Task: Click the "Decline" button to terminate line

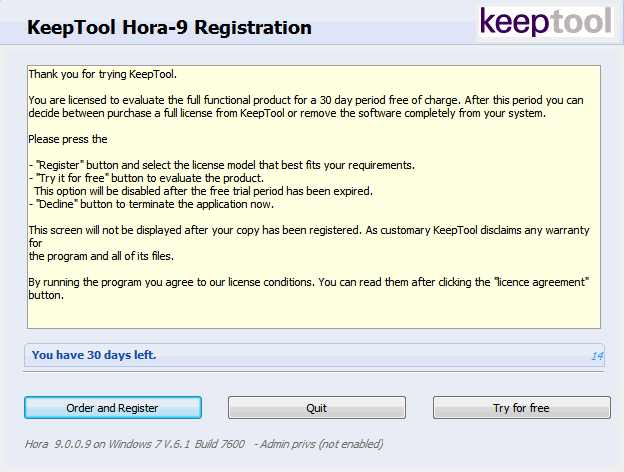Action: point(151,204)
